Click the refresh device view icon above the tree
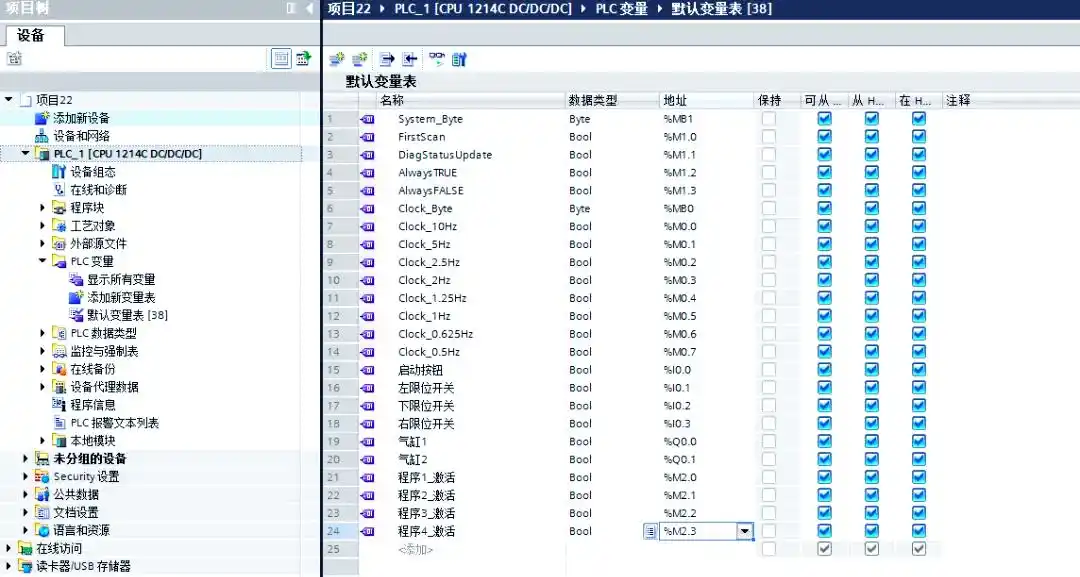The image size is (1080, 577). point(301,58)
